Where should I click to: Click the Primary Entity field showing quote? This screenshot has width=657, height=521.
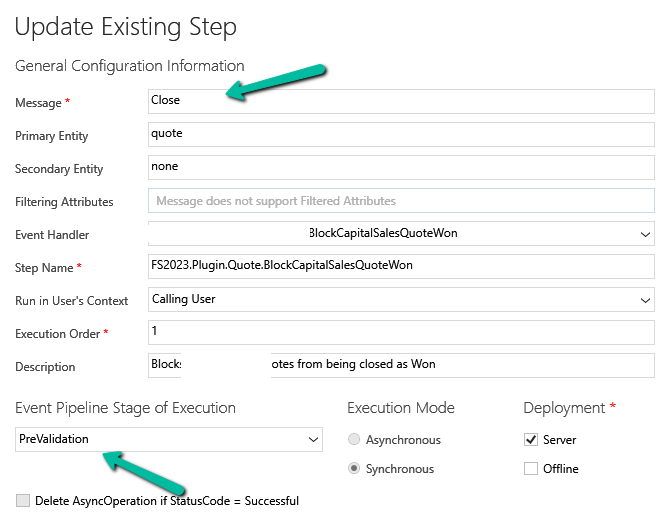[x=400, y=133]
